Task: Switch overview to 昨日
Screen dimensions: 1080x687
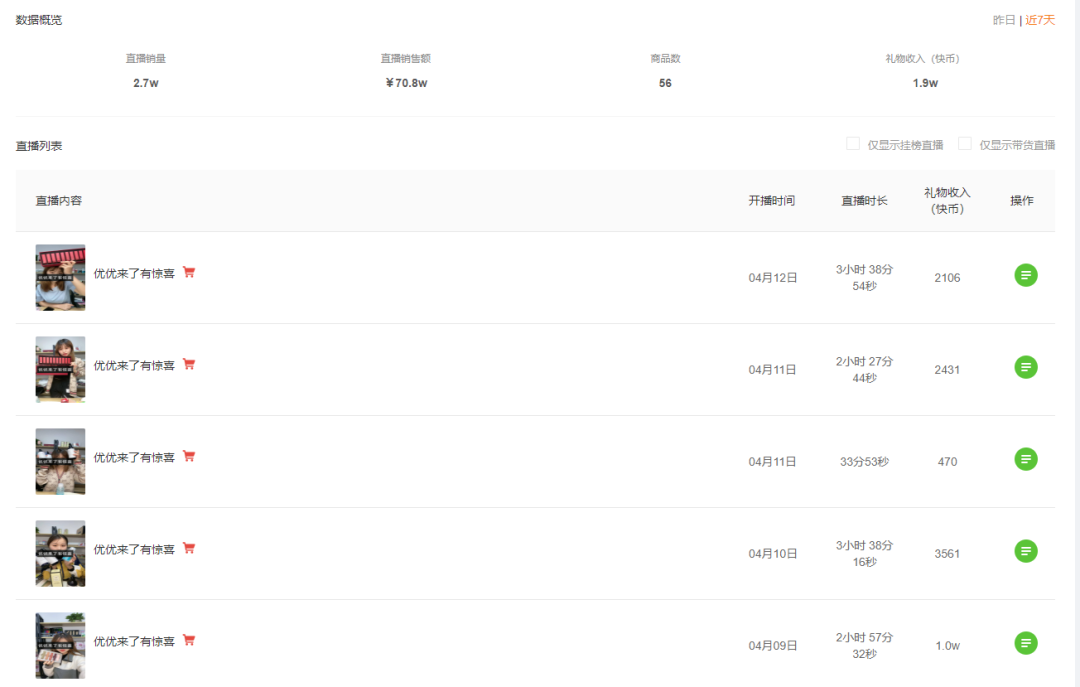Action: pos(1004,20)
